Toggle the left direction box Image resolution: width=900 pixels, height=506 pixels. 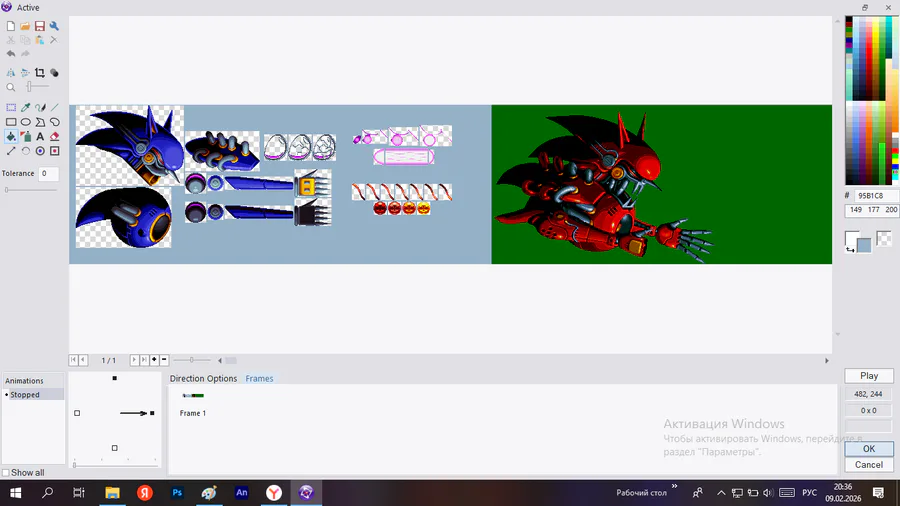tap(77, 413)
